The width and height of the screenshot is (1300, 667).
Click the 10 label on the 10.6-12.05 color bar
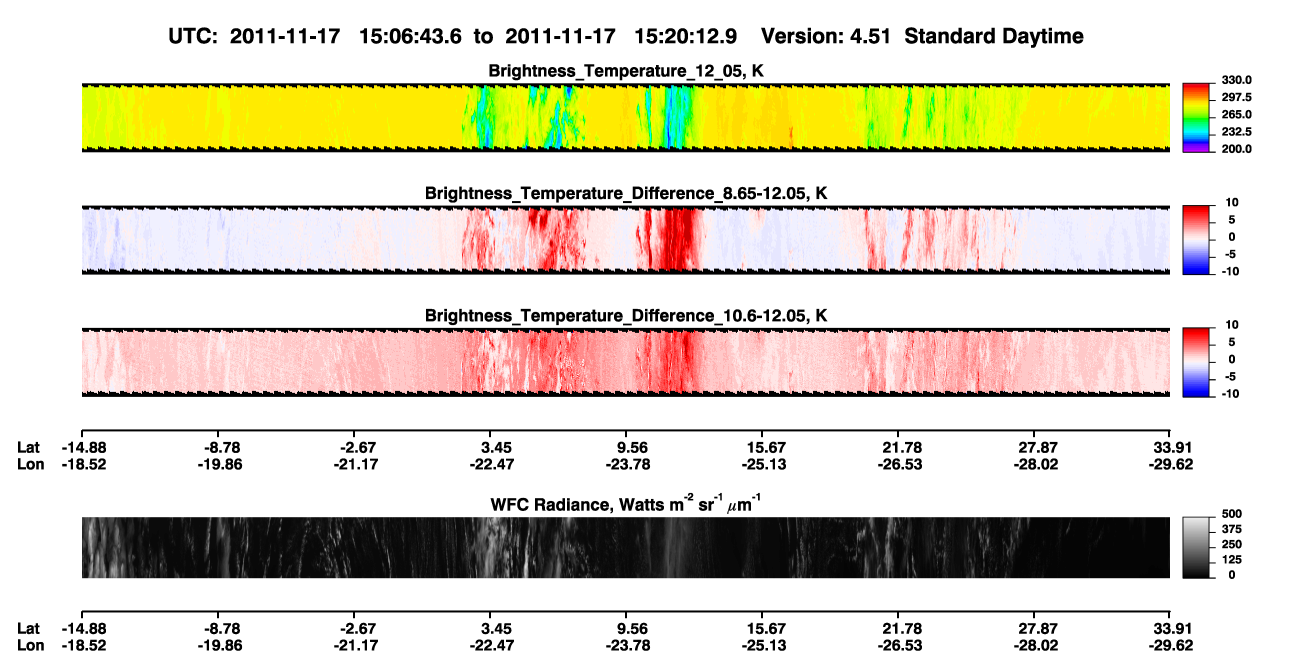1231,324
